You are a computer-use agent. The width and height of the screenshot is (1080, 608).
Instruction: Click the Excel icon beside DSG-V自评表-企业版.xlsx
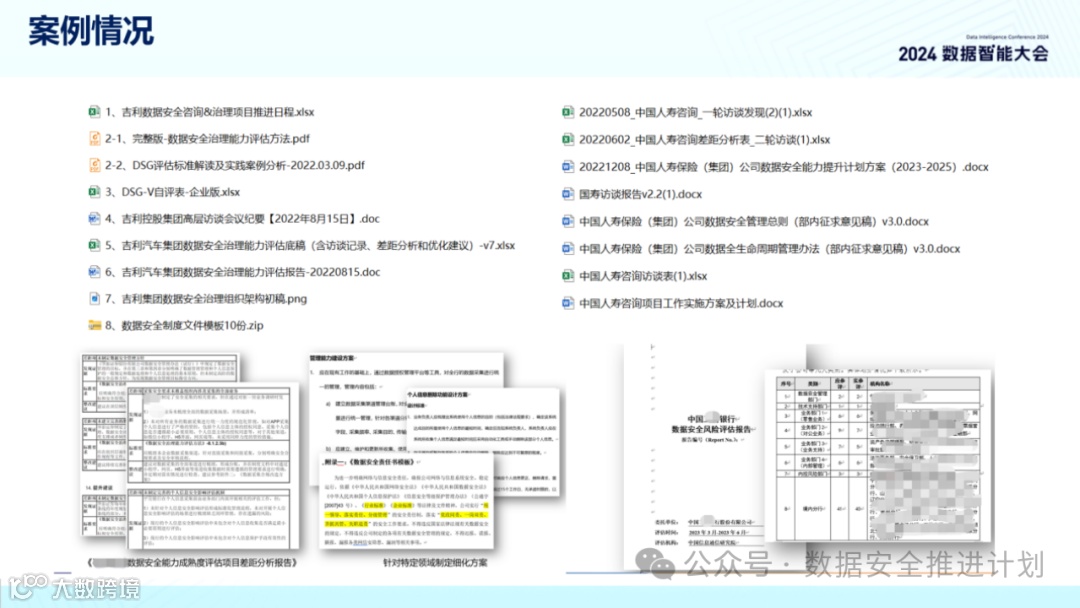pyautogui.click(x=94, y=192)
